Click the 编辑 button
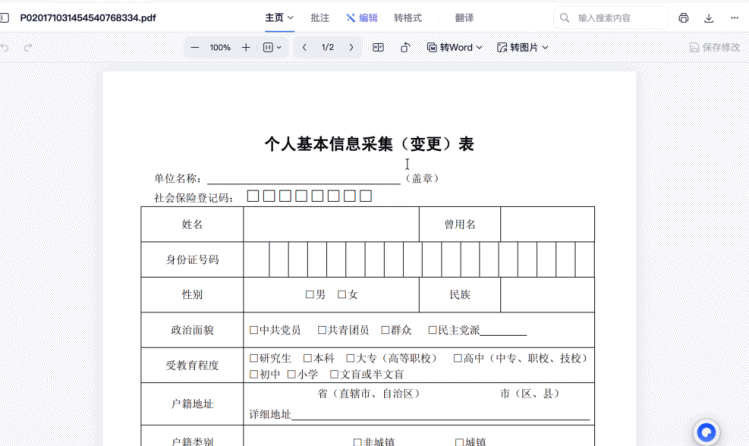Screen dimensions: 749x446 point(362,18)
